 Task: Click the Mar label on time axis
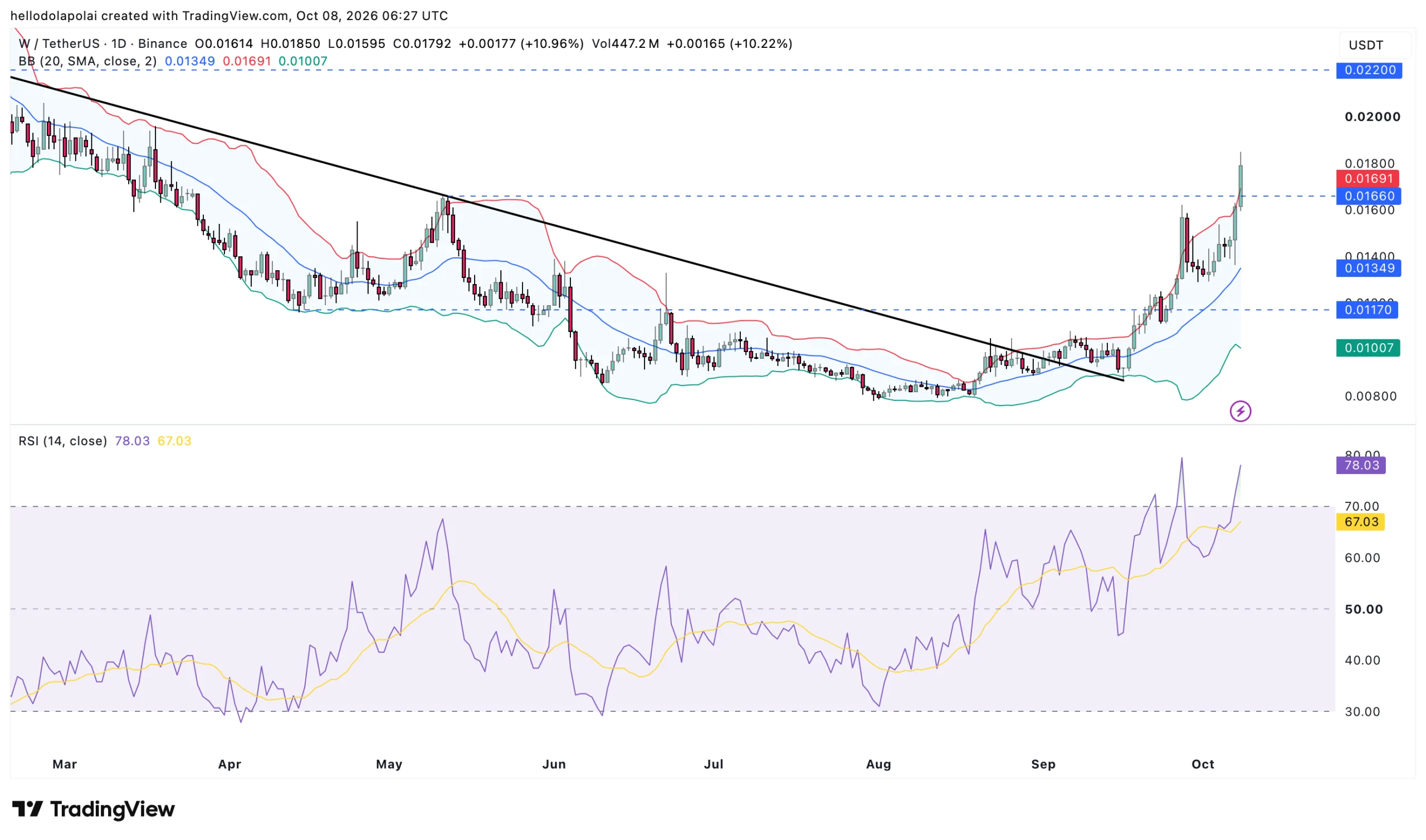65,764
